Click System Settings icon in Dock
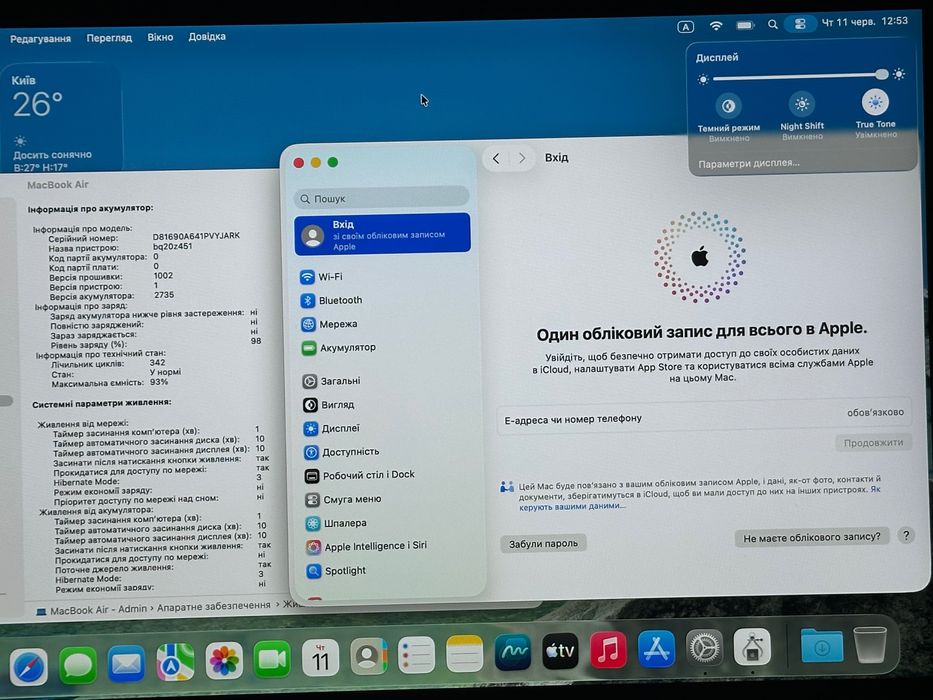 705,648
